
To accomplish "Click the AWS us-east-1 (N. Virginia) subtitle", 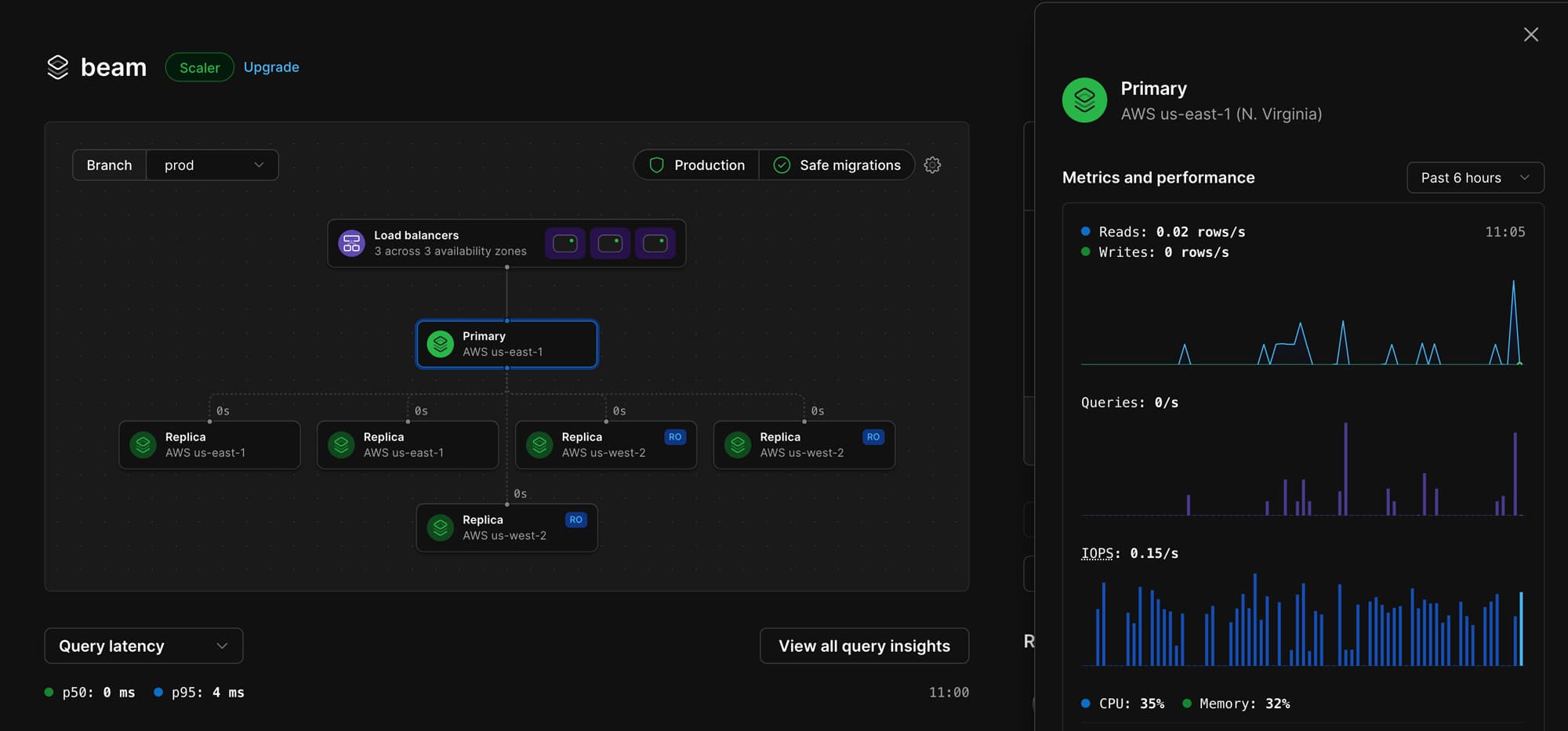I will click(1221, 114).
